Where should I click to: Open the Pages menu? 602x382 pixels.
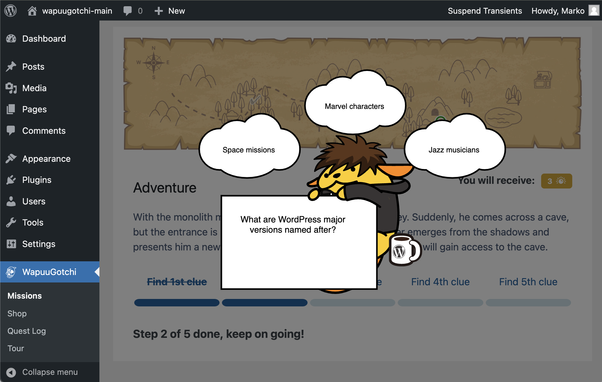pos(50,109)
